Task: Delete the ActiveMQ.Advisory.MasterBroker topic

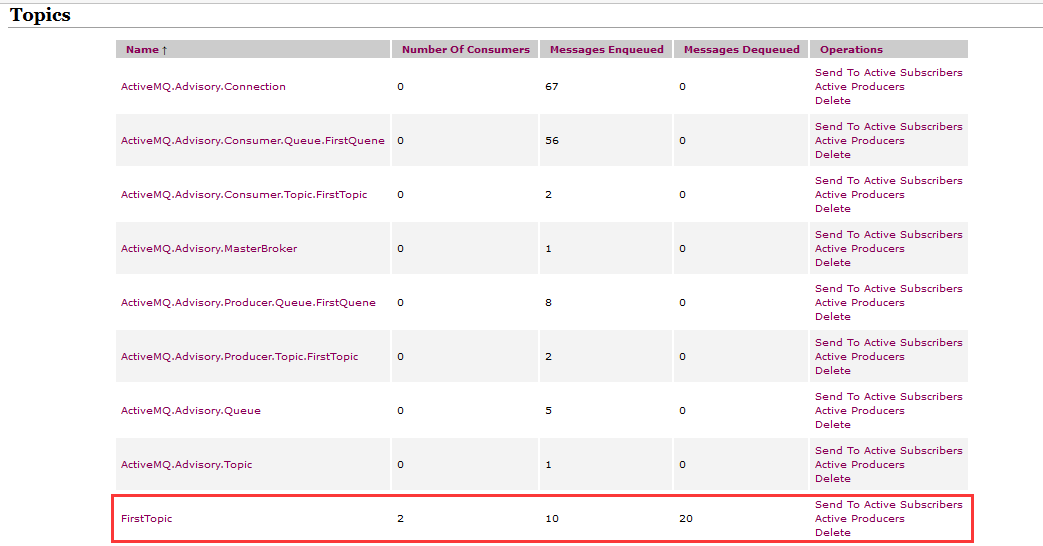Action: [x=833, y=262]
